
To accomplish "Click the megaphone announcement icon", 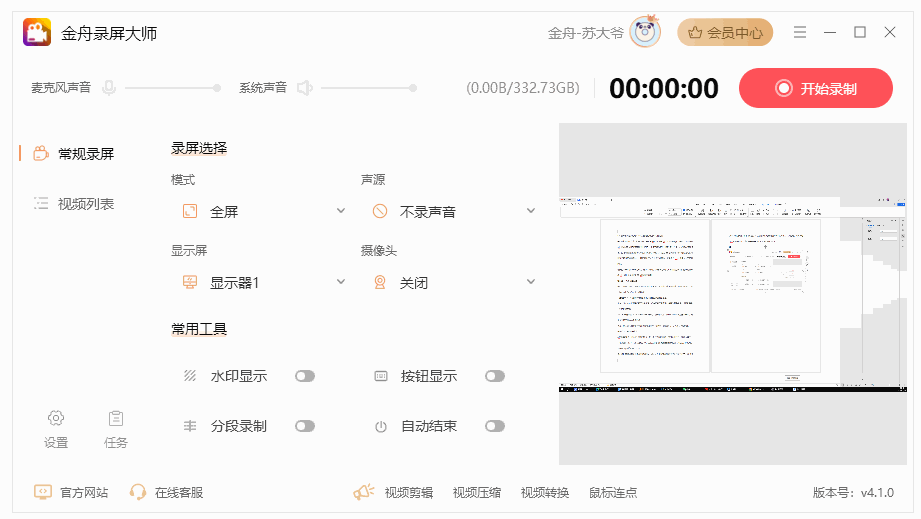I will tap(364, 491).
